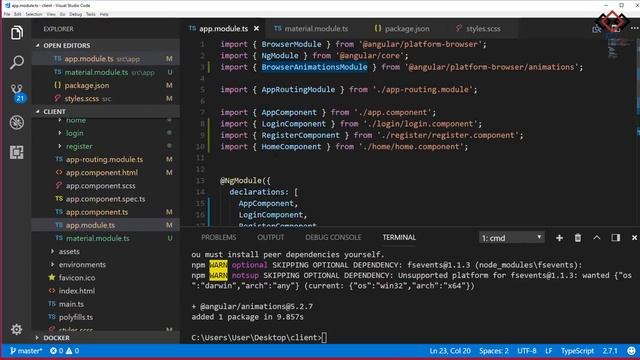Open the Tasks menu
This screenshot has height=360, width=640.
point(91,14)
